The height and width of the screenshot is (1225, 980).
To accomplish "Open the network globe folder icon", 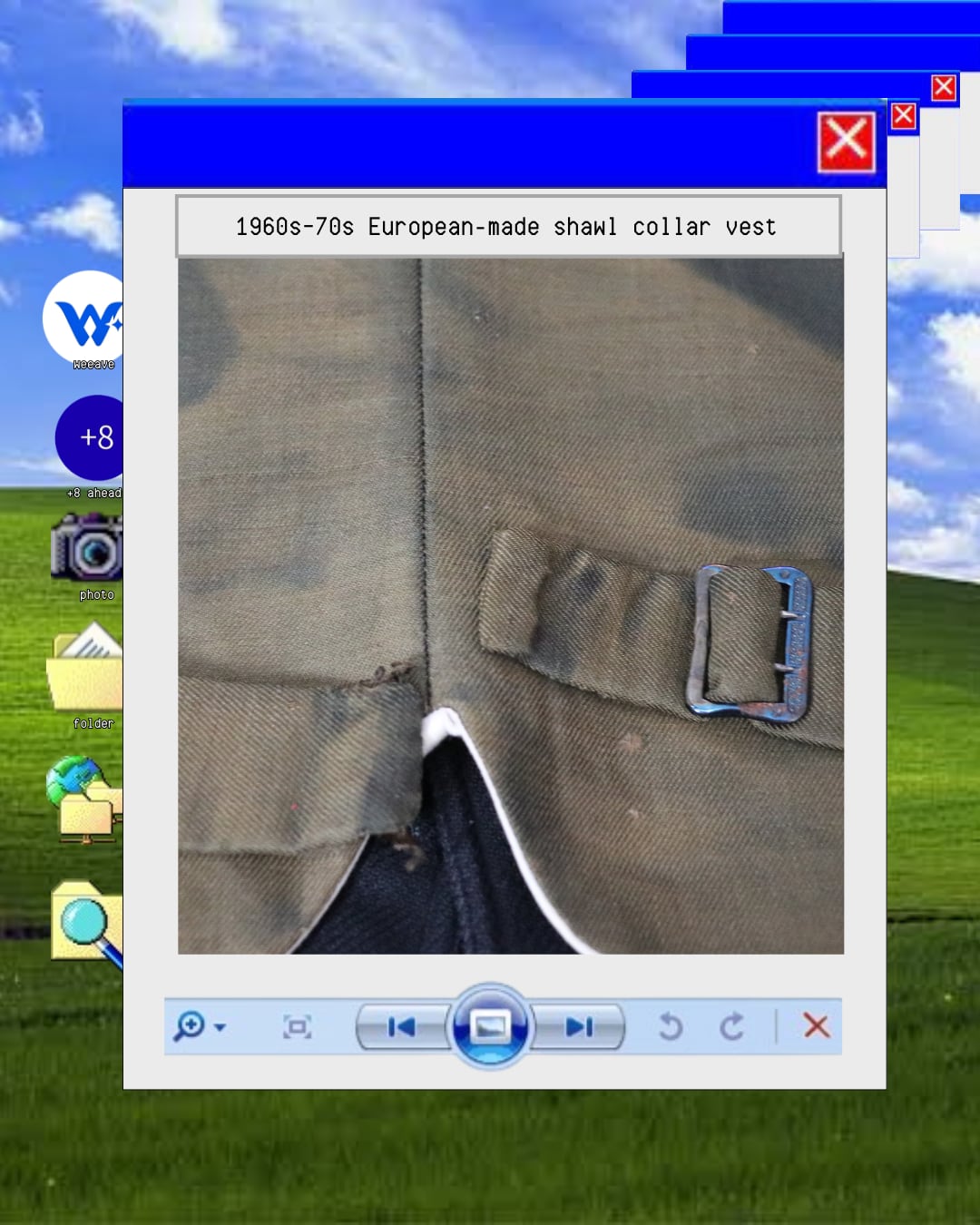I will (x=84, y=800).
